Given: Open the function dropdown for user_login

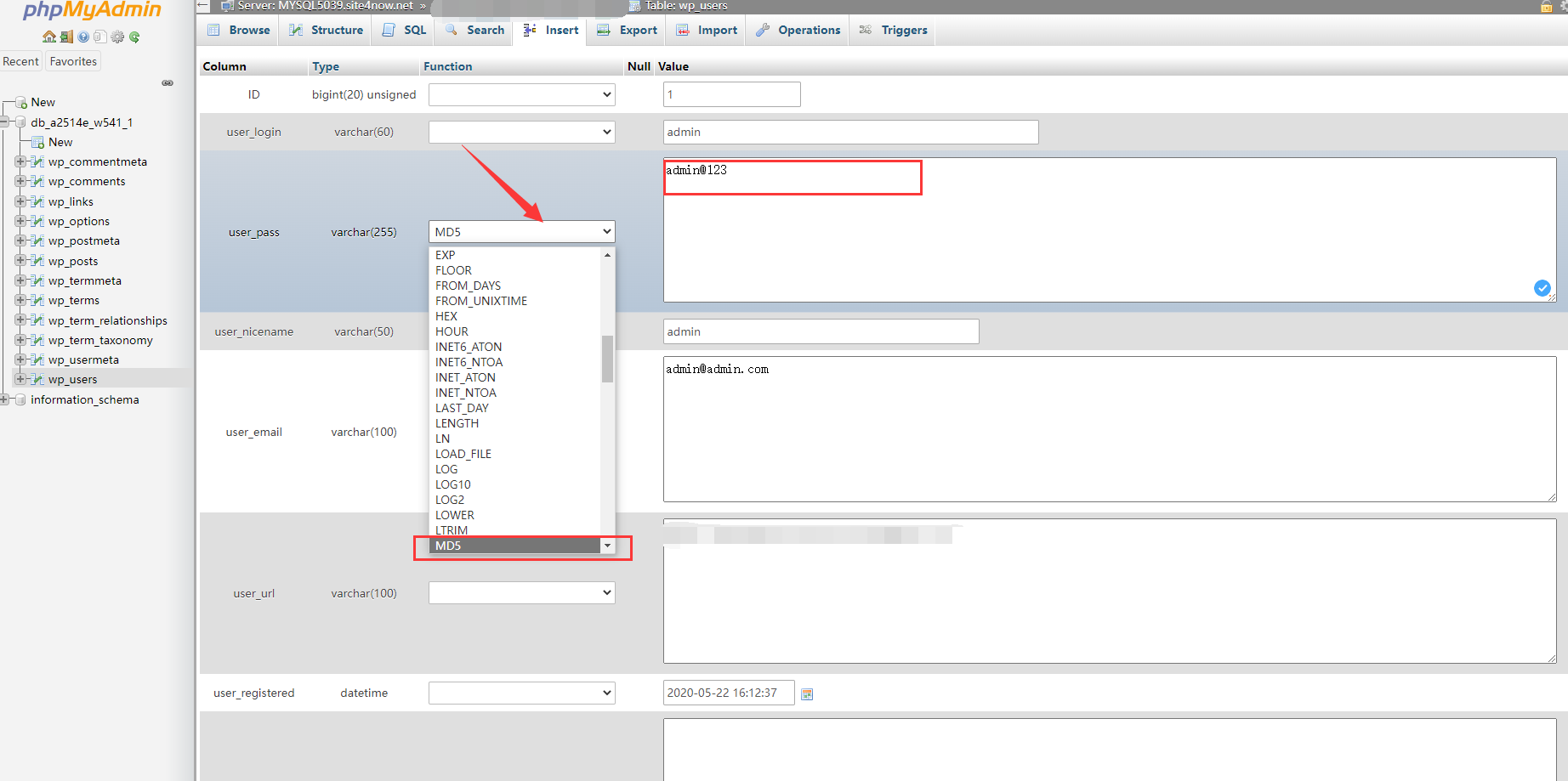Looking at the screenshot, I should pyautogui.click(x=521, y=132).
